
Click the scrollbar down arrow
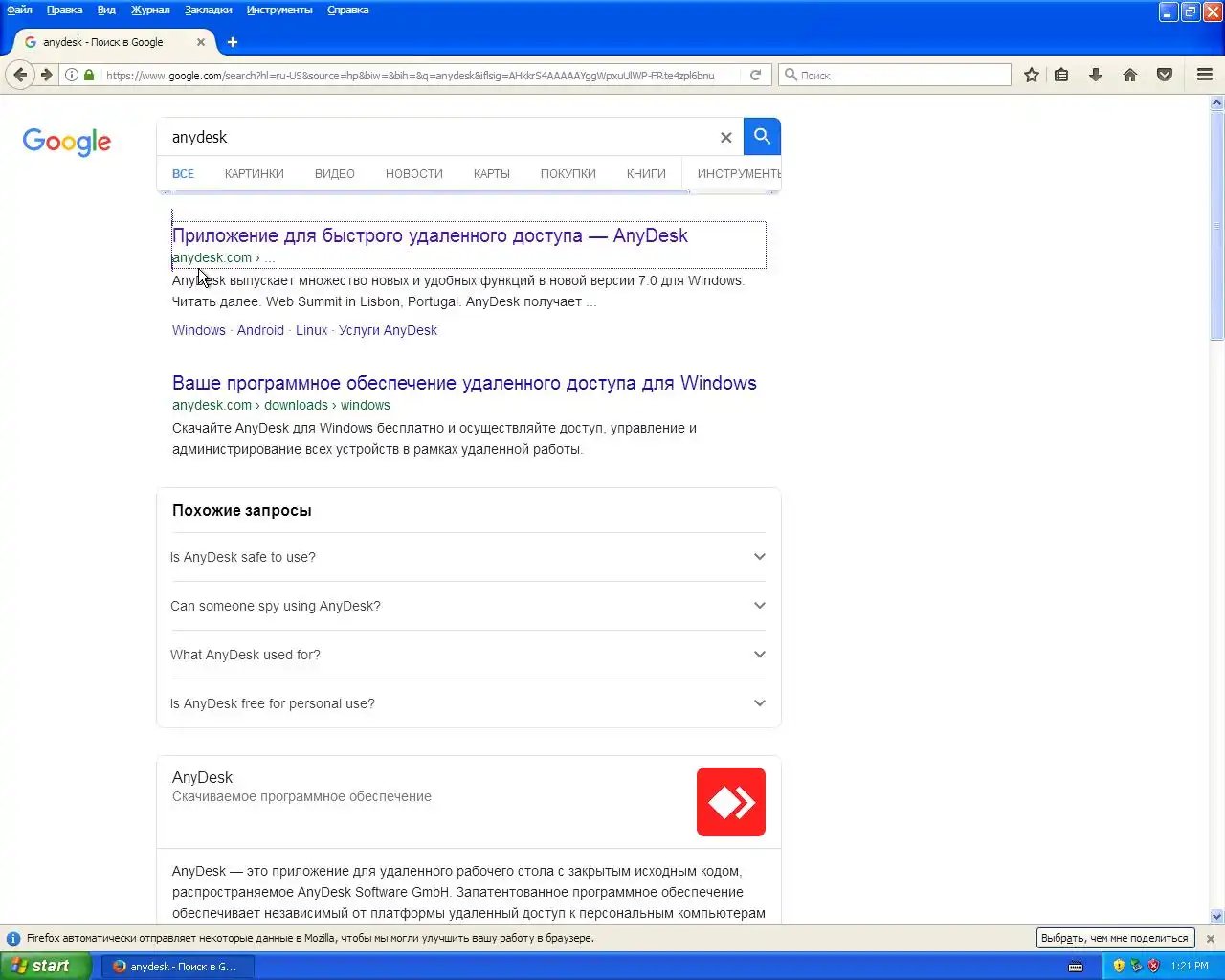tap(1217, 916)
